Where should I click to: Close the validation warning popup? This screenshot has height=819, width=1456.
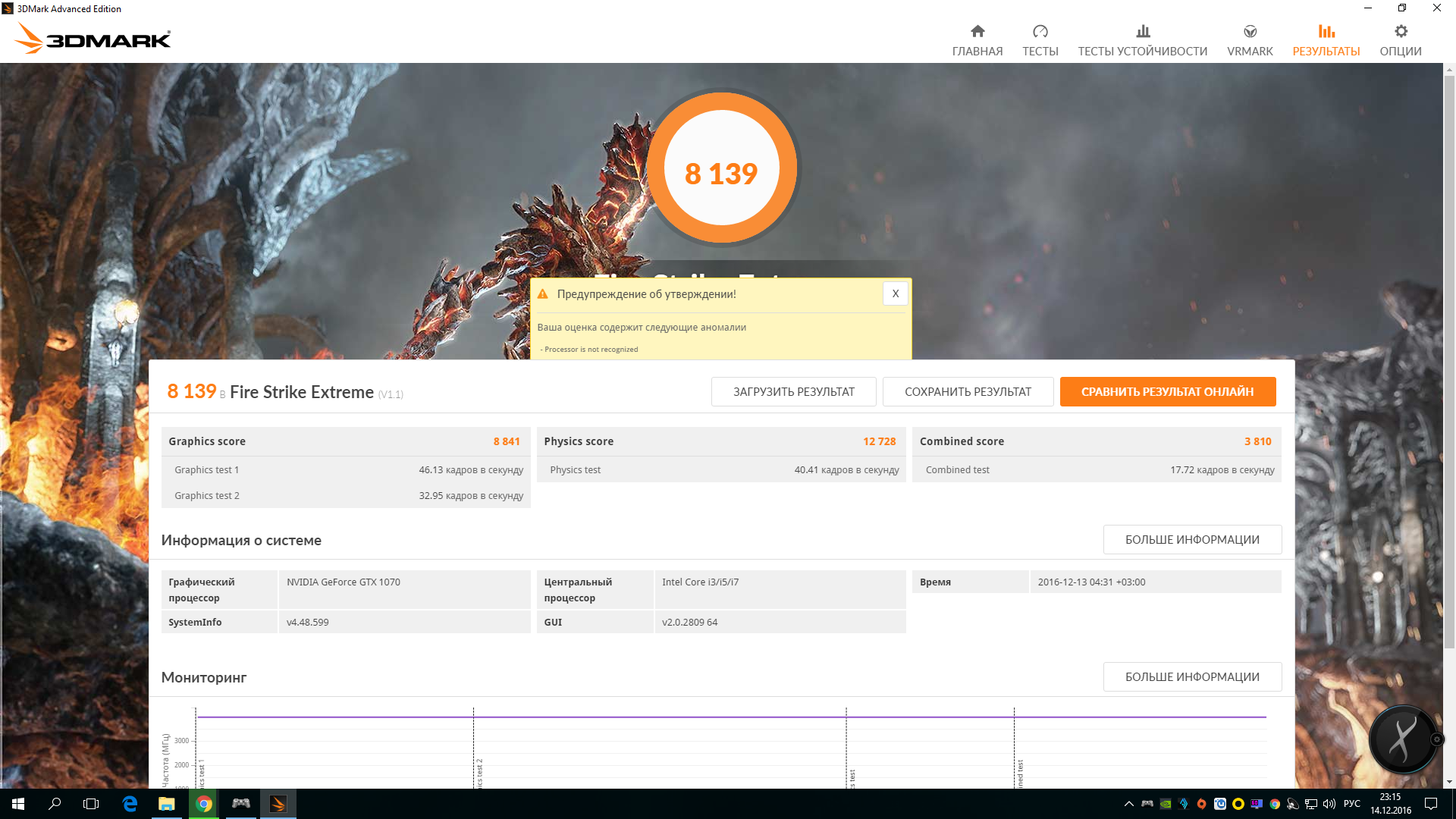(x=895, y=293)
